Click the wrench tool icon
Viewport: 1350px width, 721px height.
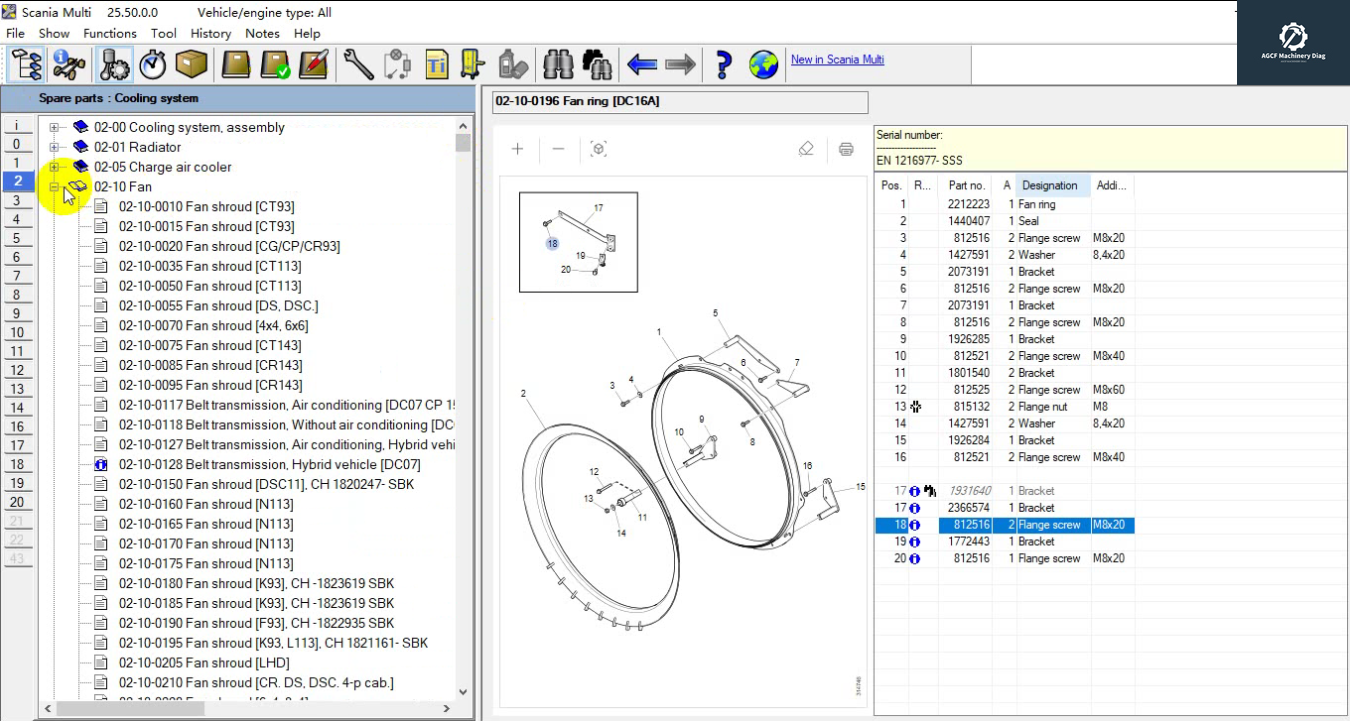click(357, 65)
